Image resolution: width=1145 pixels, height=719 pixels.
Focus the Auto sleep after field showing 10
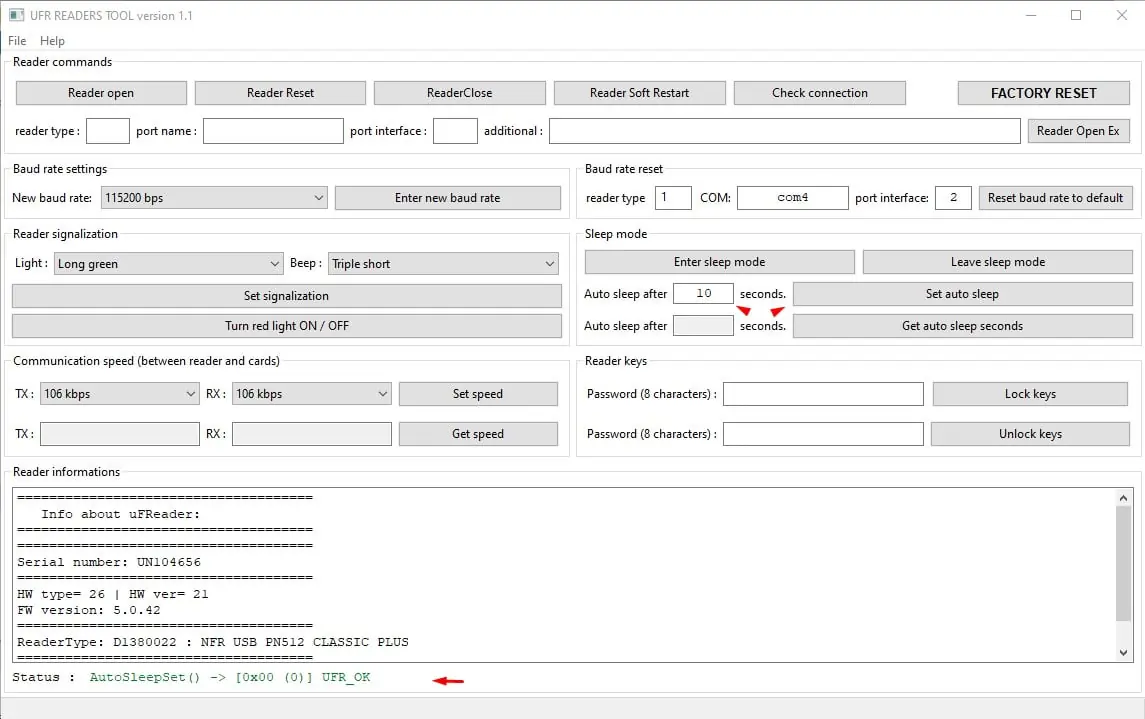(x=702, y=293)
